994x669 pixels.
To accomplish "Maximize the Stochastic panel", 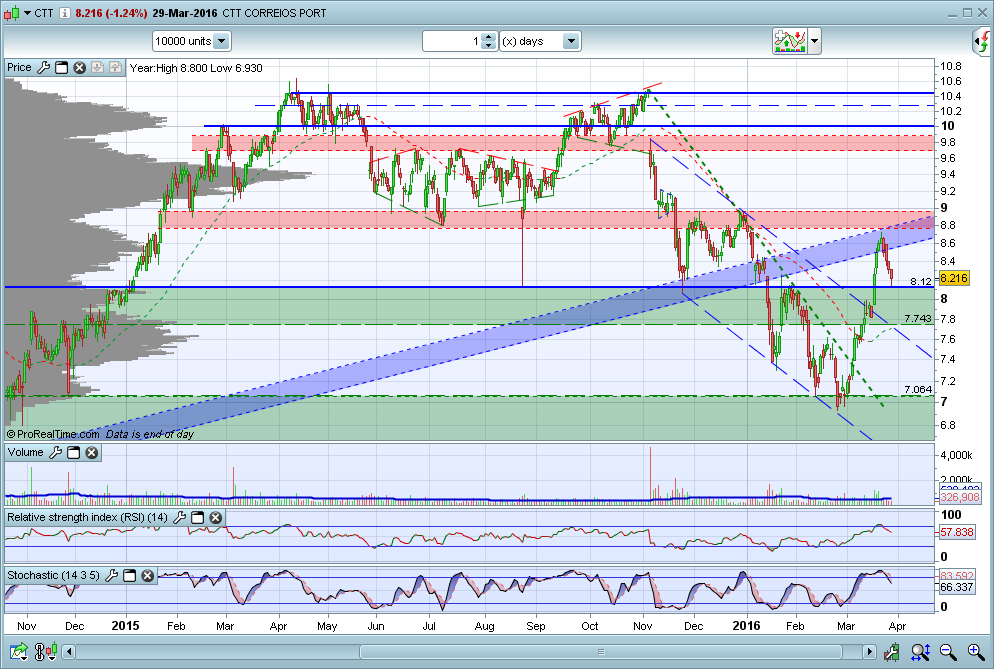I will tap(130, 576).
